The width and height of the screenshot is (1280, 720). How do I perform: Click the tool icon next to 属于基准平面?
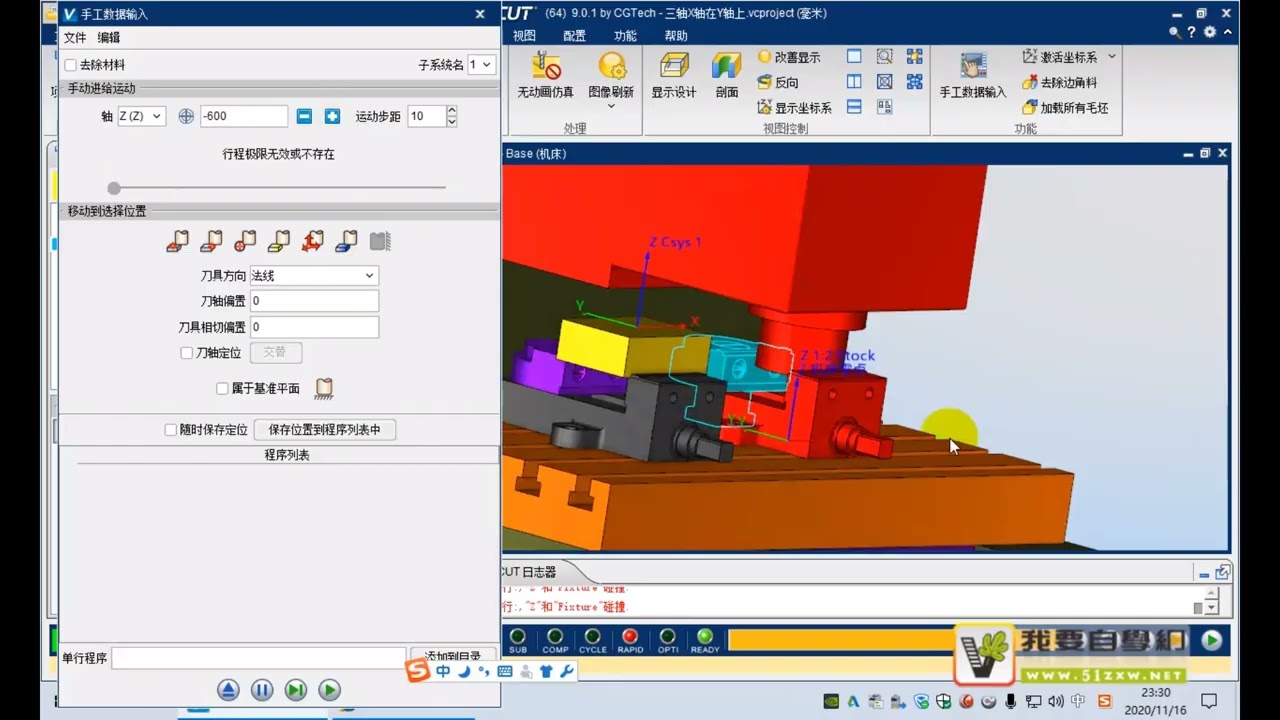coord(323,388)
